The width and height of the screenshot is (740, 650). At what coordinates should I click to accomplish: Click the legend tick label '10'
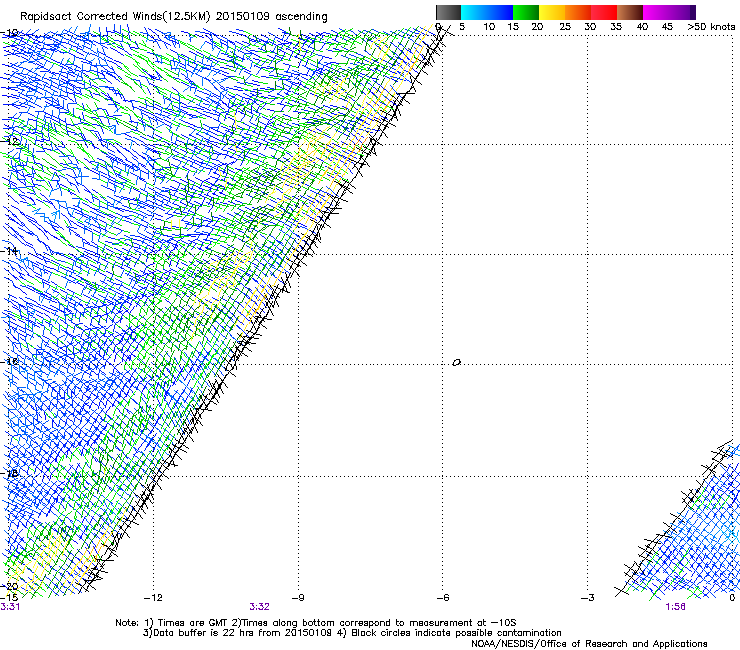coord(489,27)
